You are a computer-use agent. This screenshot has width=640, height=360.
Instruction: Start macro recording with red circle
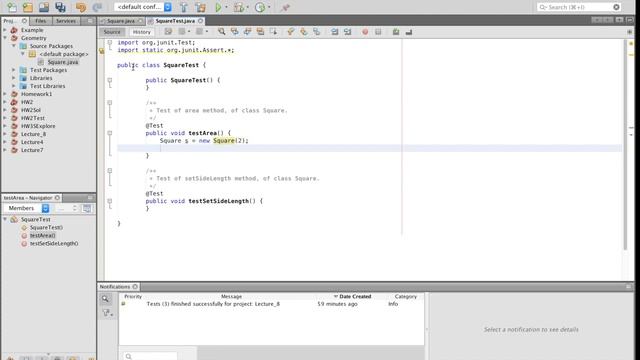(365, 32)
